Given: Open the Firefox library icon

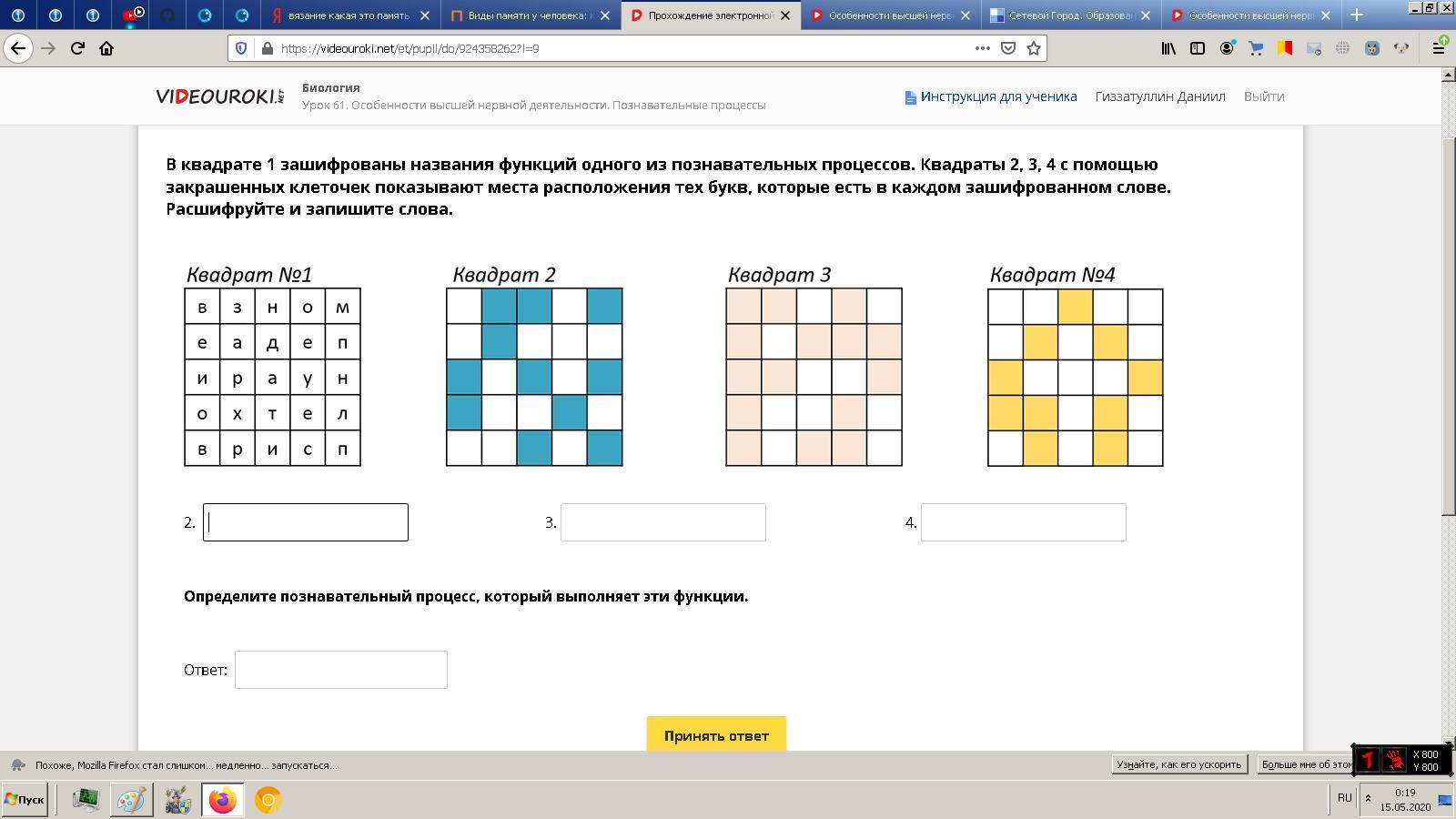Looking at the screenshot, I should [1168, 48].
